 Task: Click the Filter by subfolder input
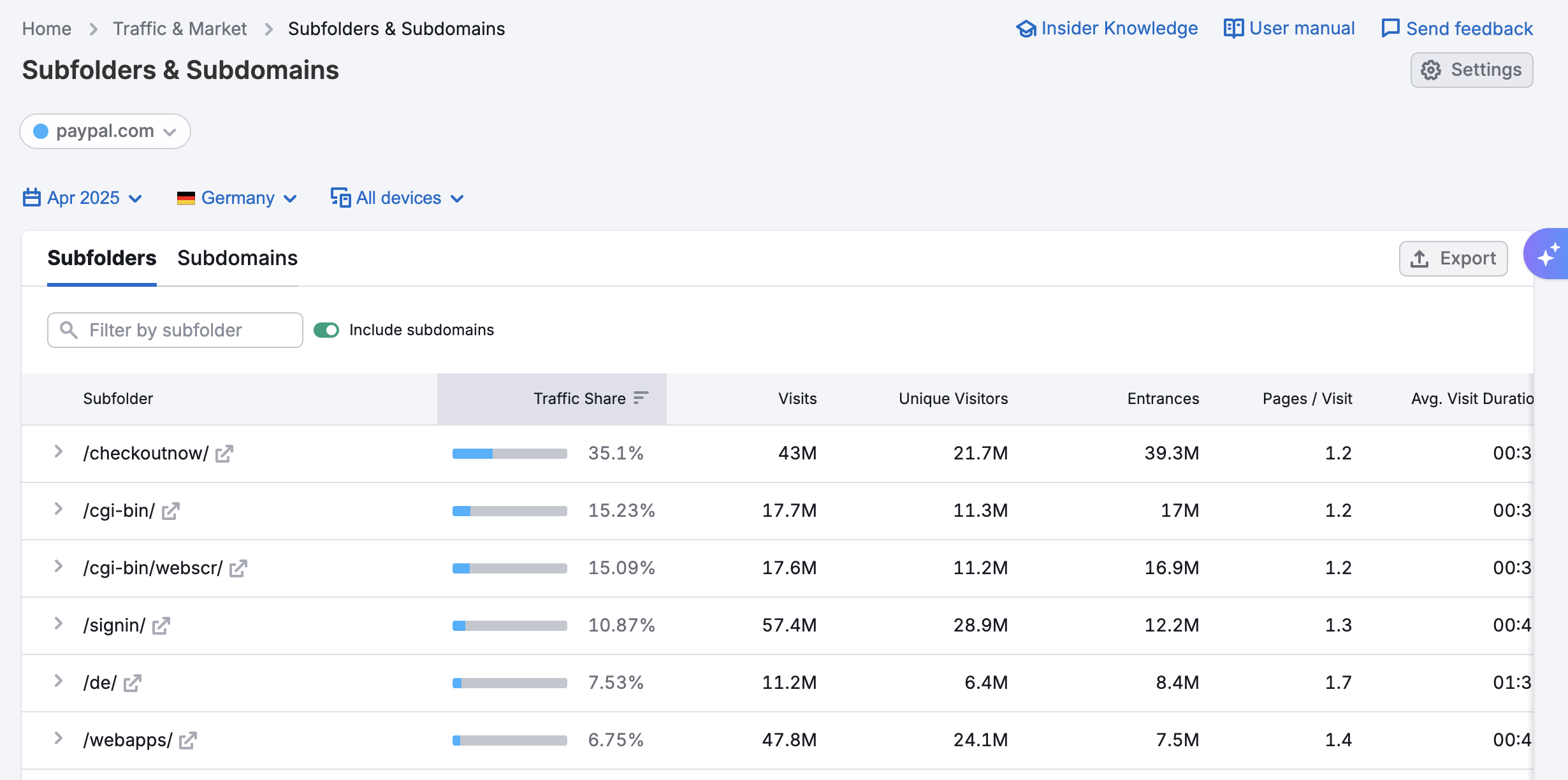[175, 330]
